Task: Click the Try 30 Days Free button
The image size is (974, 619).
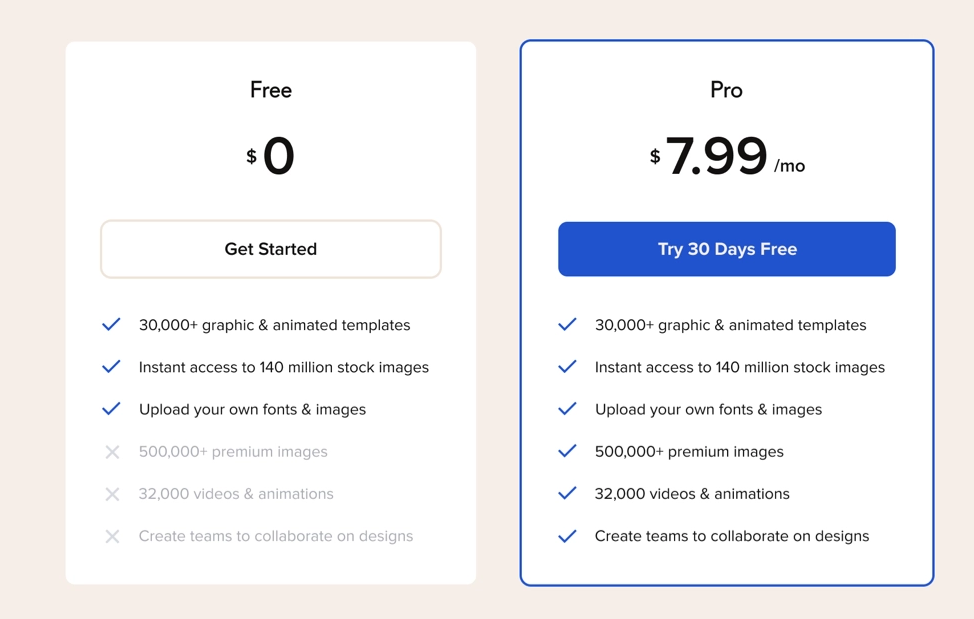Action: 727,249
